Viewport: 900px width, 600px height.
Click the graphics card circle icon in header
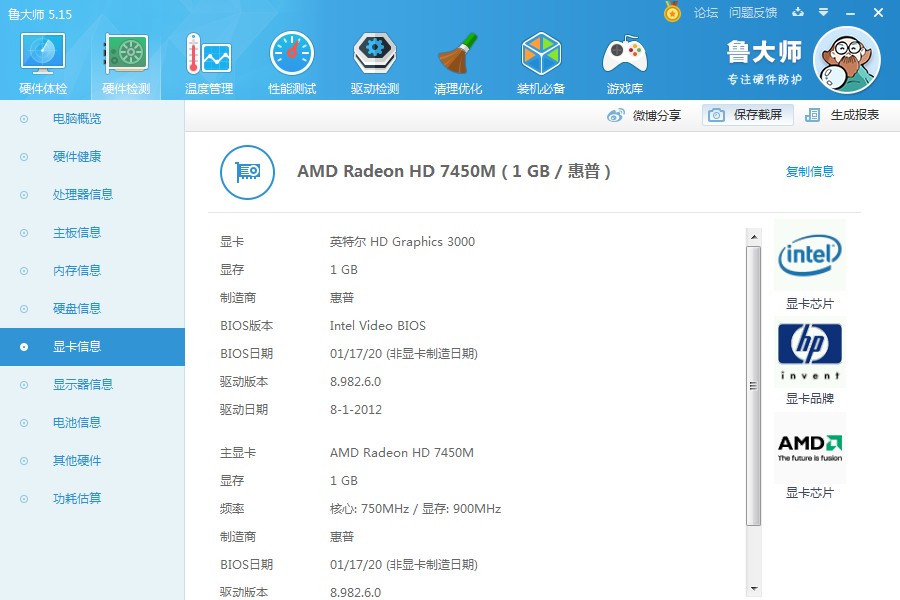tap(247, 172)
